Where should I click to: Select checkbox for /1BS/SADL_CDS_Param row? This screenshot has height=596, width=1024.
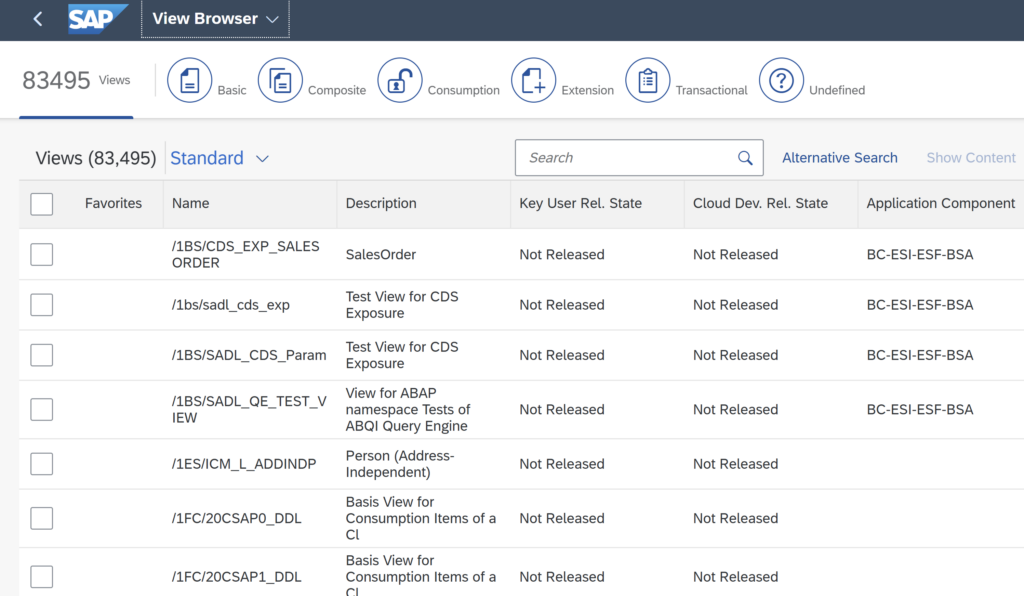(x=42, y=355)
